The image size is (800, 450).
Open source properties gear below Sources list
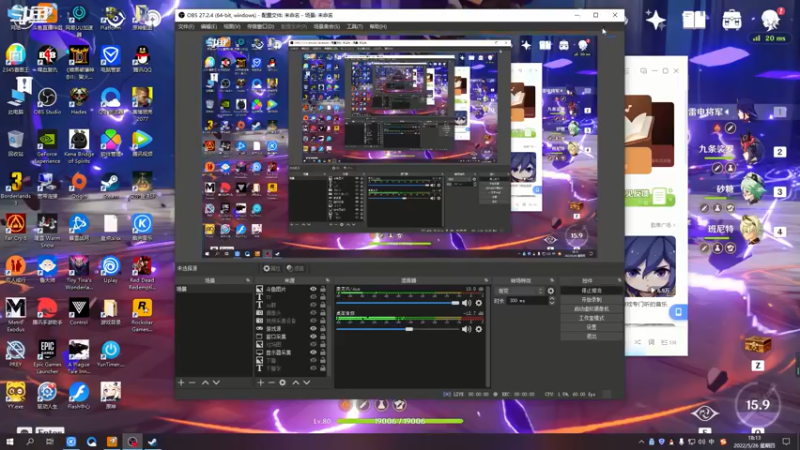(x=283, y=382)
